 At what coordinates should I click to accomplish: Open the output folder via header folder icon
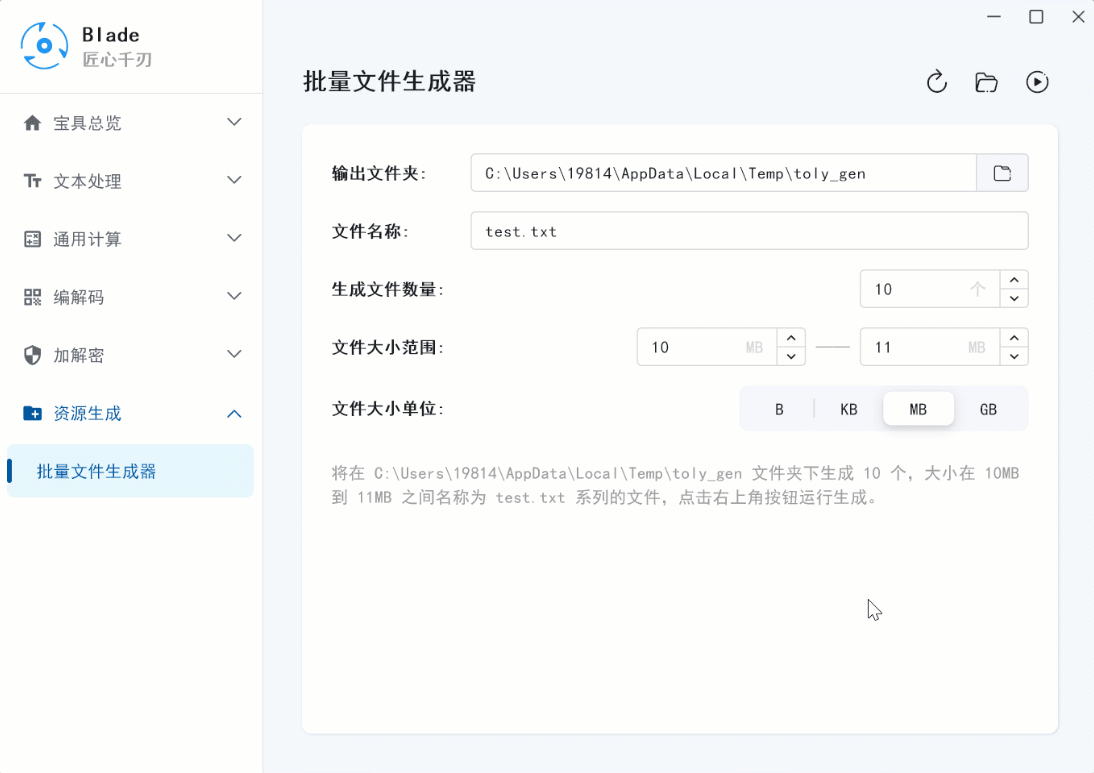986,82
